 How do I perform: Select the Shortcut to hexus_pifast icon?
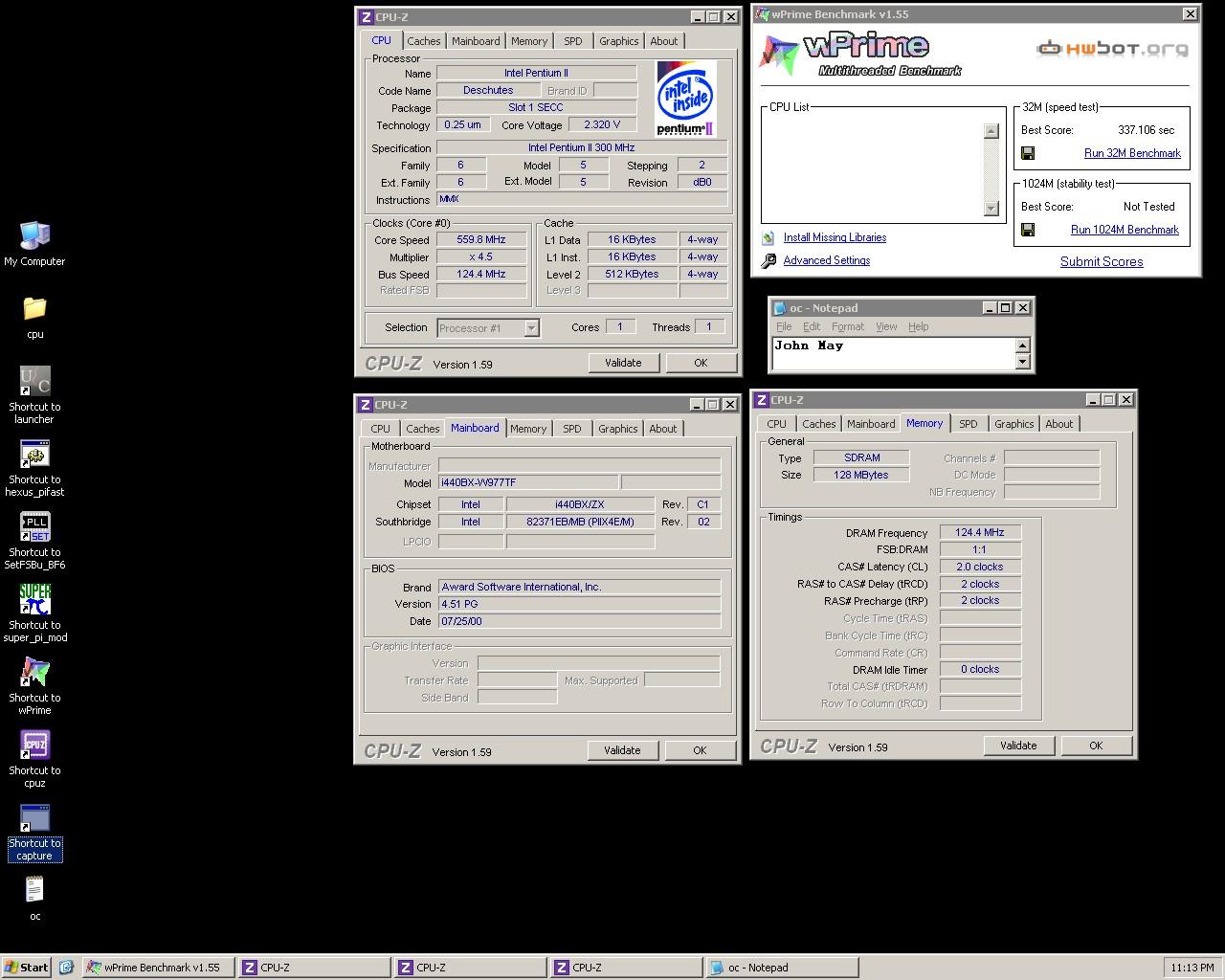click(x=34, y=467)
